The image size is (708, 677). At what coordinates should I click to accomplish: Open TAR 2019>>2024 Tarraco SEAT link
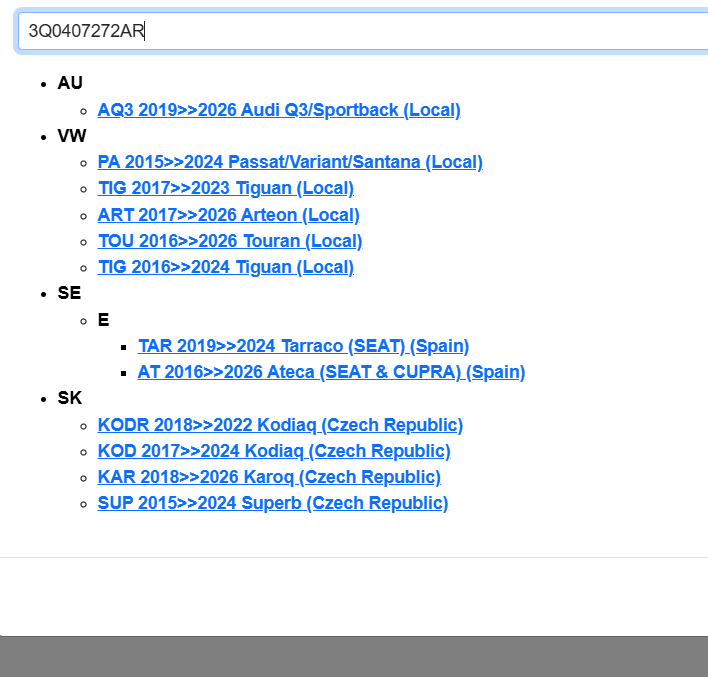[303, 346]
